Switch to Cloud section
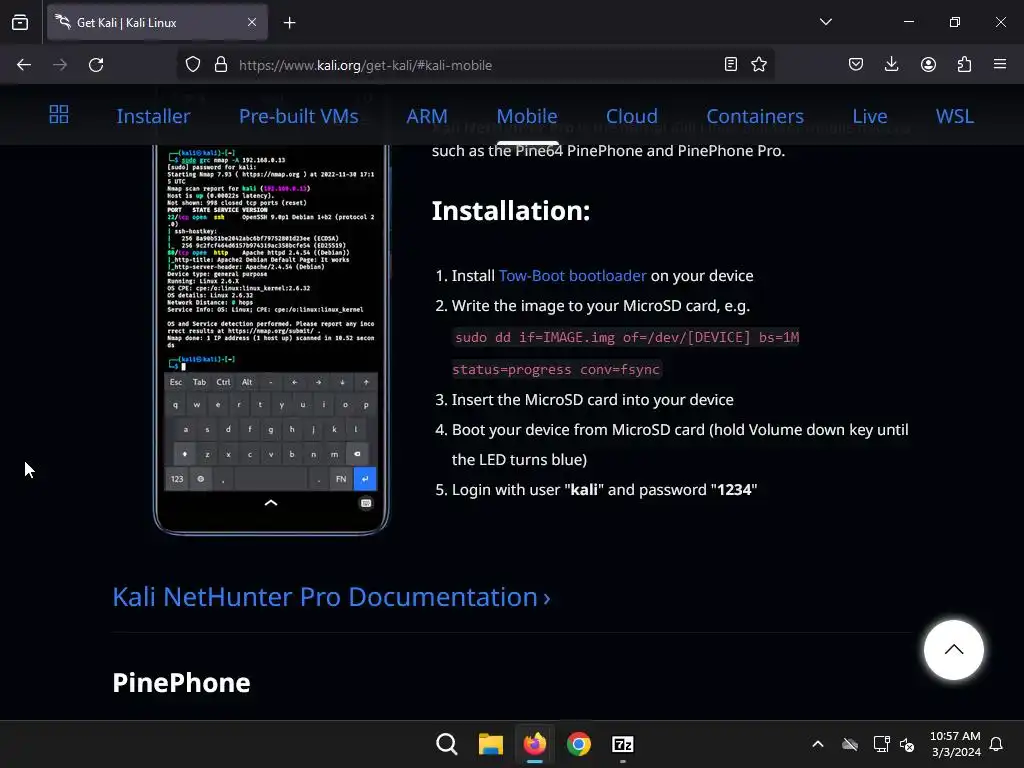The height and width of the screenshot is (768, 1024). tap(632, 116)
